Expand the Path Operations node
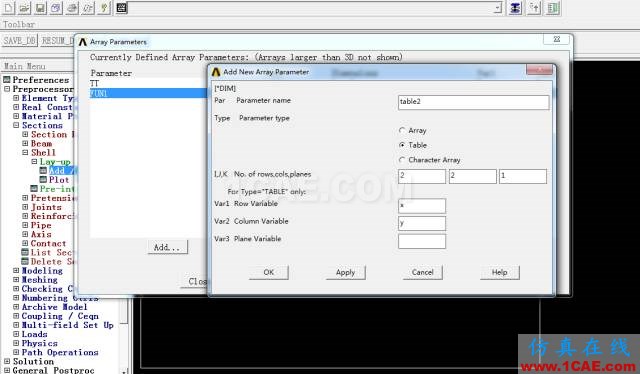The image size is (640, 374). pyautogui.click(x=16, y=352)
